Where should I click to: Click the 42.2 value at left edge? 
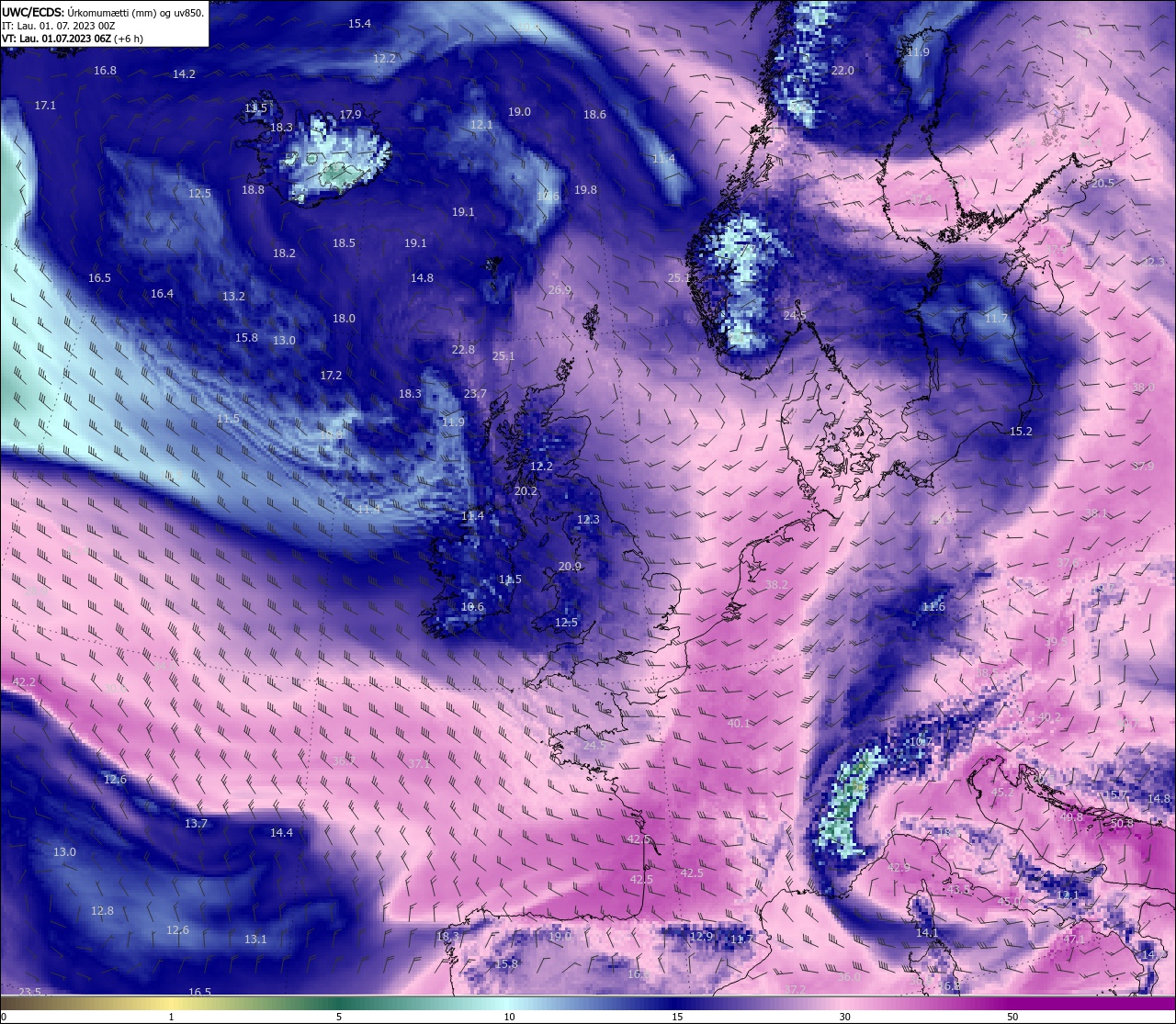24,682
